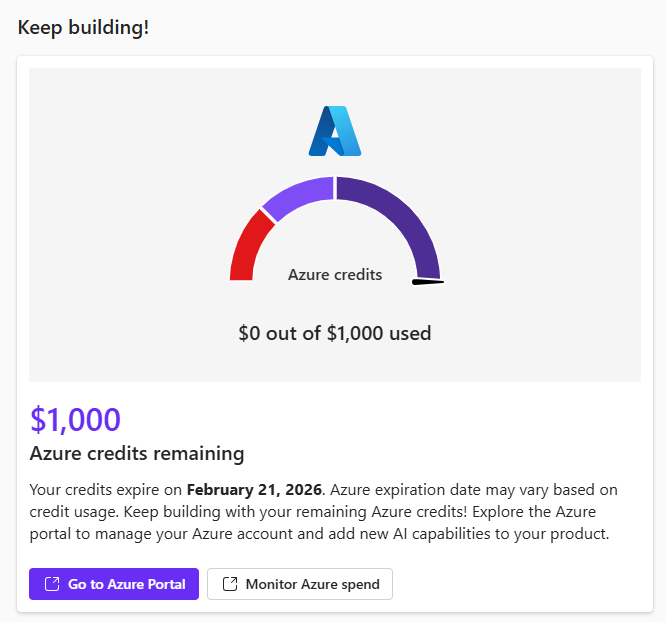
Task: Click the word "Azure" in the gauge label
Action: pyautogui.click(x=308, y=274)
